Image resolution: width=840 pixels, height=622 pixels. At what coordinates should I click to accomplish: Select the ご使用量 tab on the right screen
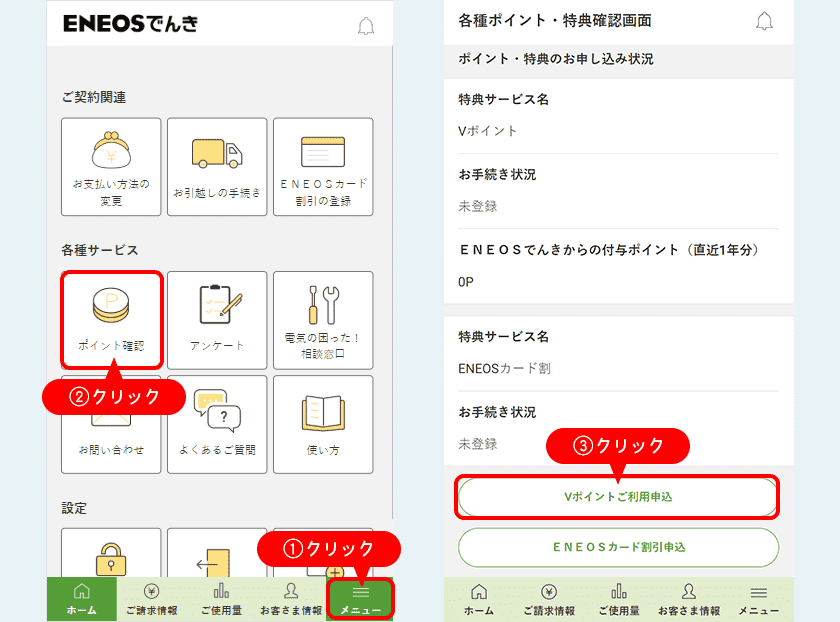(x=619, y=599)
